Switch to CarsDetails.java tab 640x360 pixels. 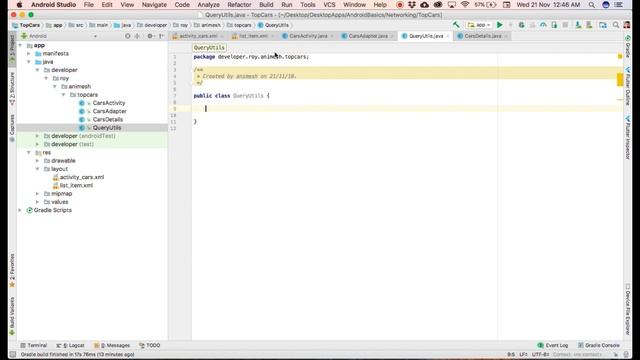[482, 36]
